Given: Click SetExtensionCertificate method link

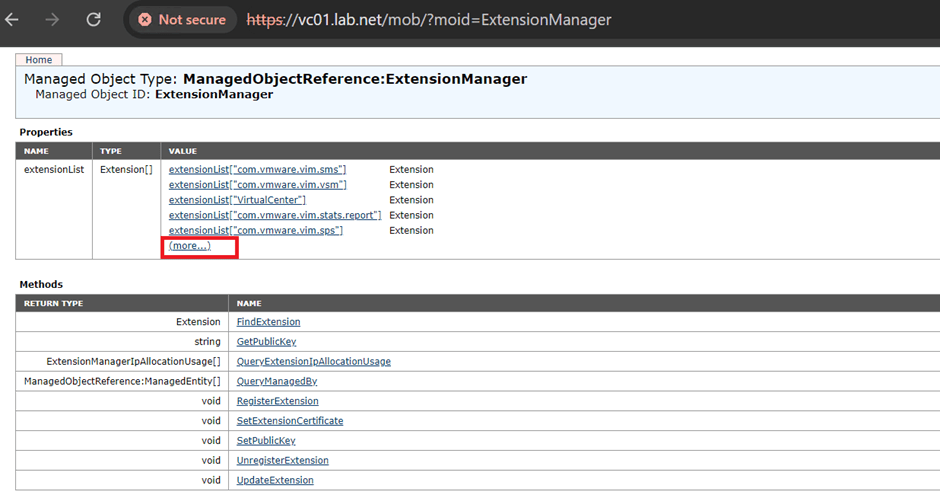Looking at the screenshot, I should coord(289,421).
